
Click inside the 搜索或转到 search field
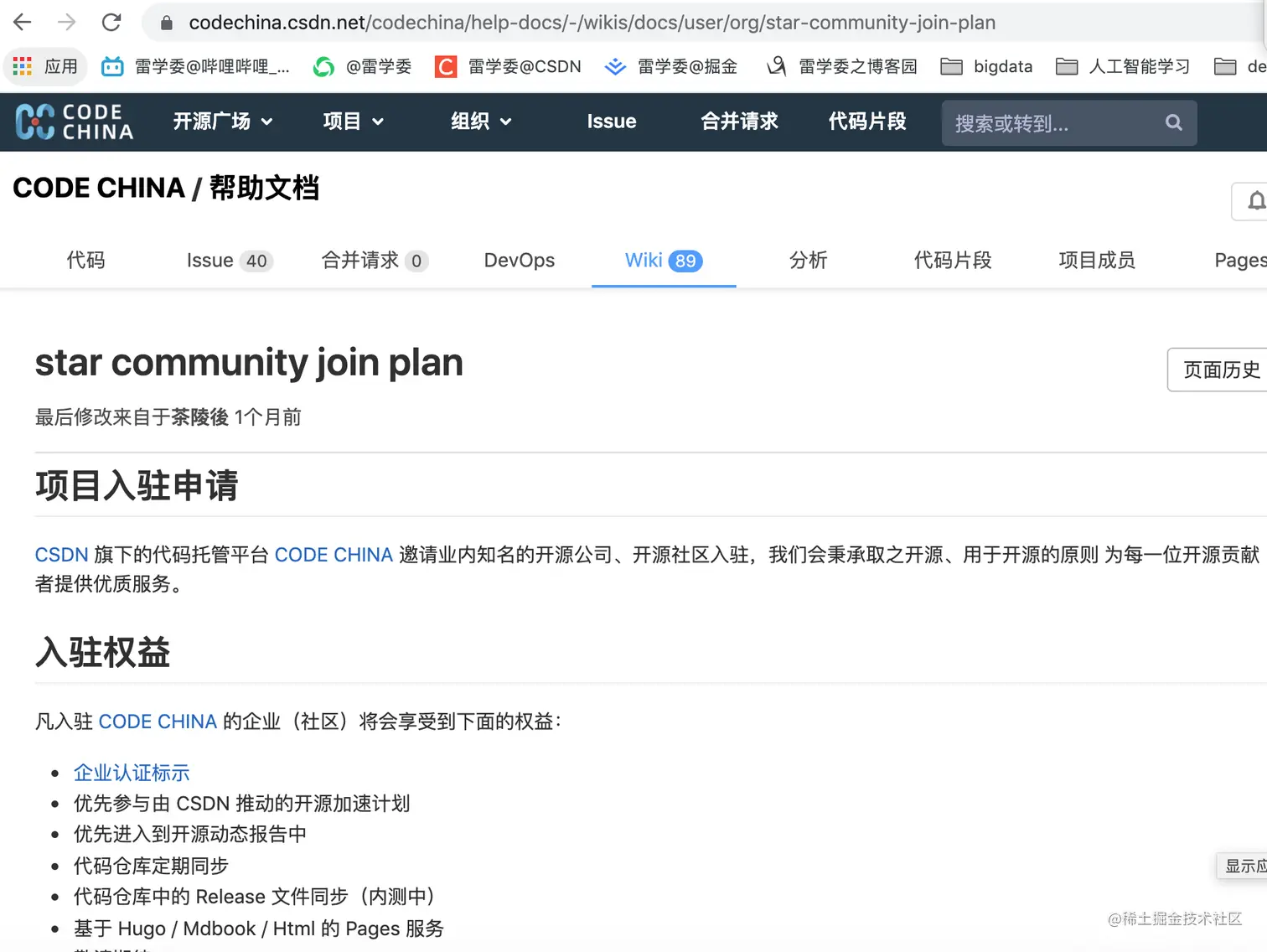pyautogui.click(x=1039, y=123)
